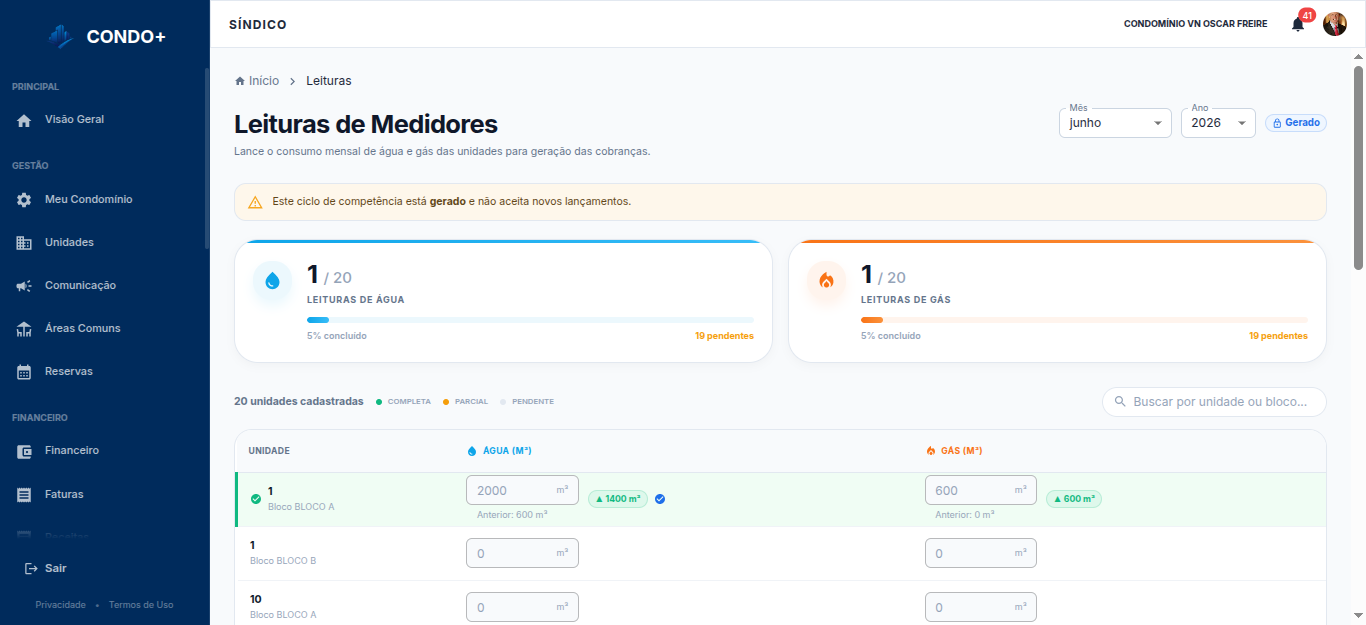Click the flame icon in gas card

click(x=826, y=281)
